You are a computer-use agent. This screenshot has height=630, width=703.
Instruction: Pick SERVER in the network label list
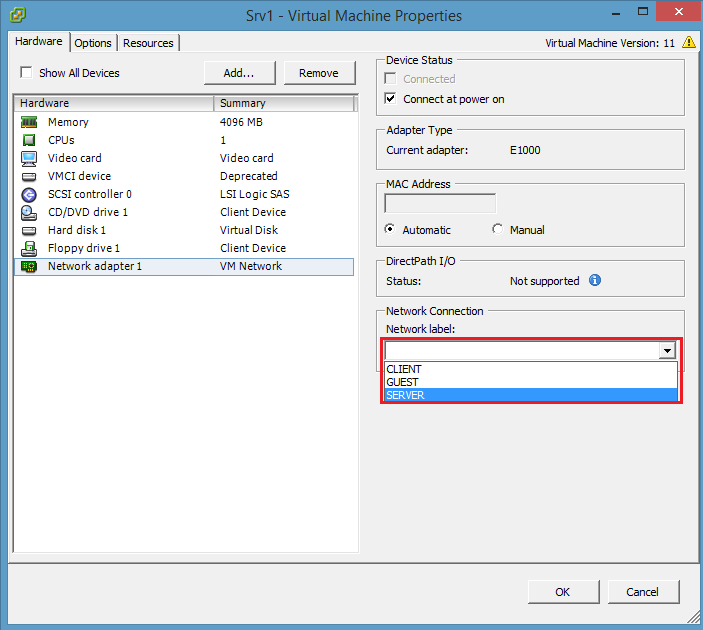531,395
